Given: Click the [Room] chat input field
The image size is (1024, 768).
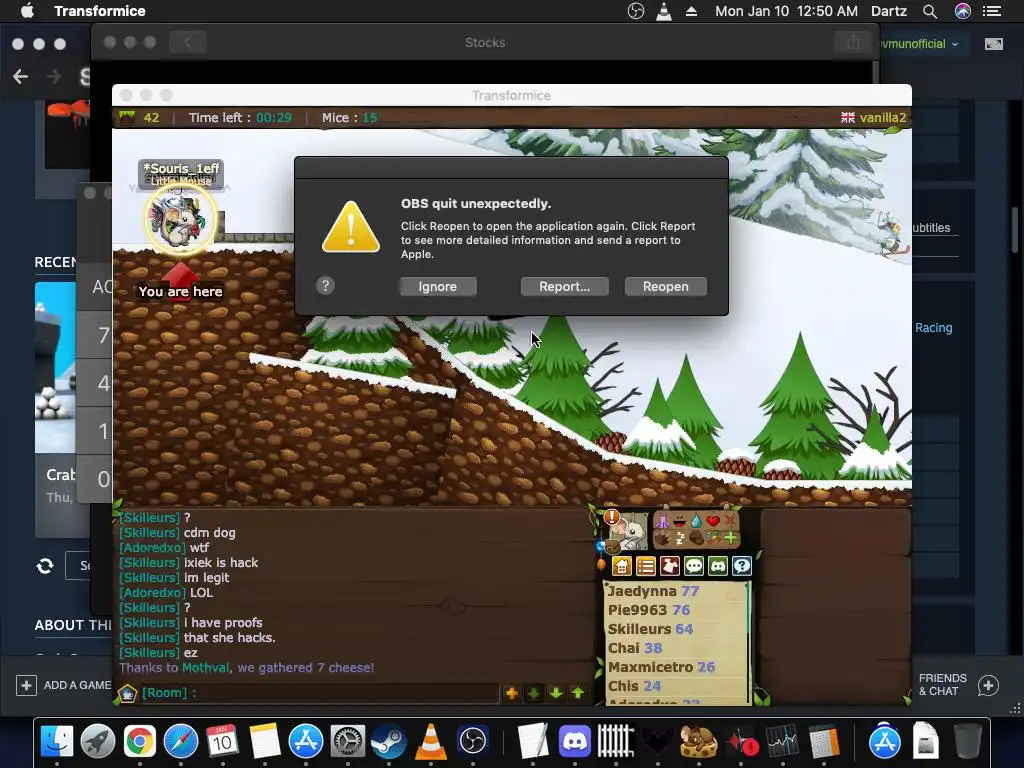Looking at the screenshot, I should pos(320,693).
